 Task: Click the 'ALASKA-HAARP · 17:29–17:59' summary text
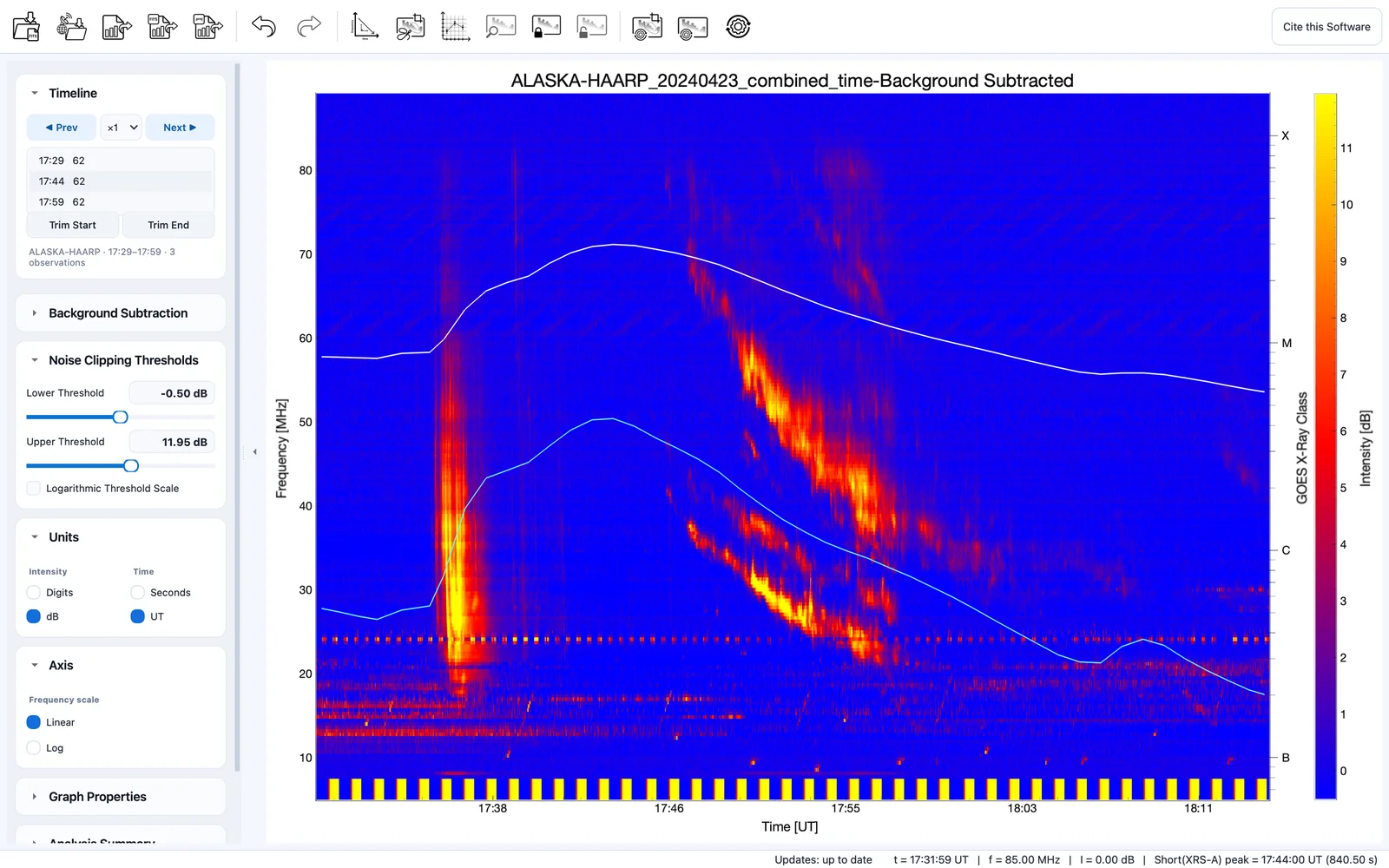102,257
